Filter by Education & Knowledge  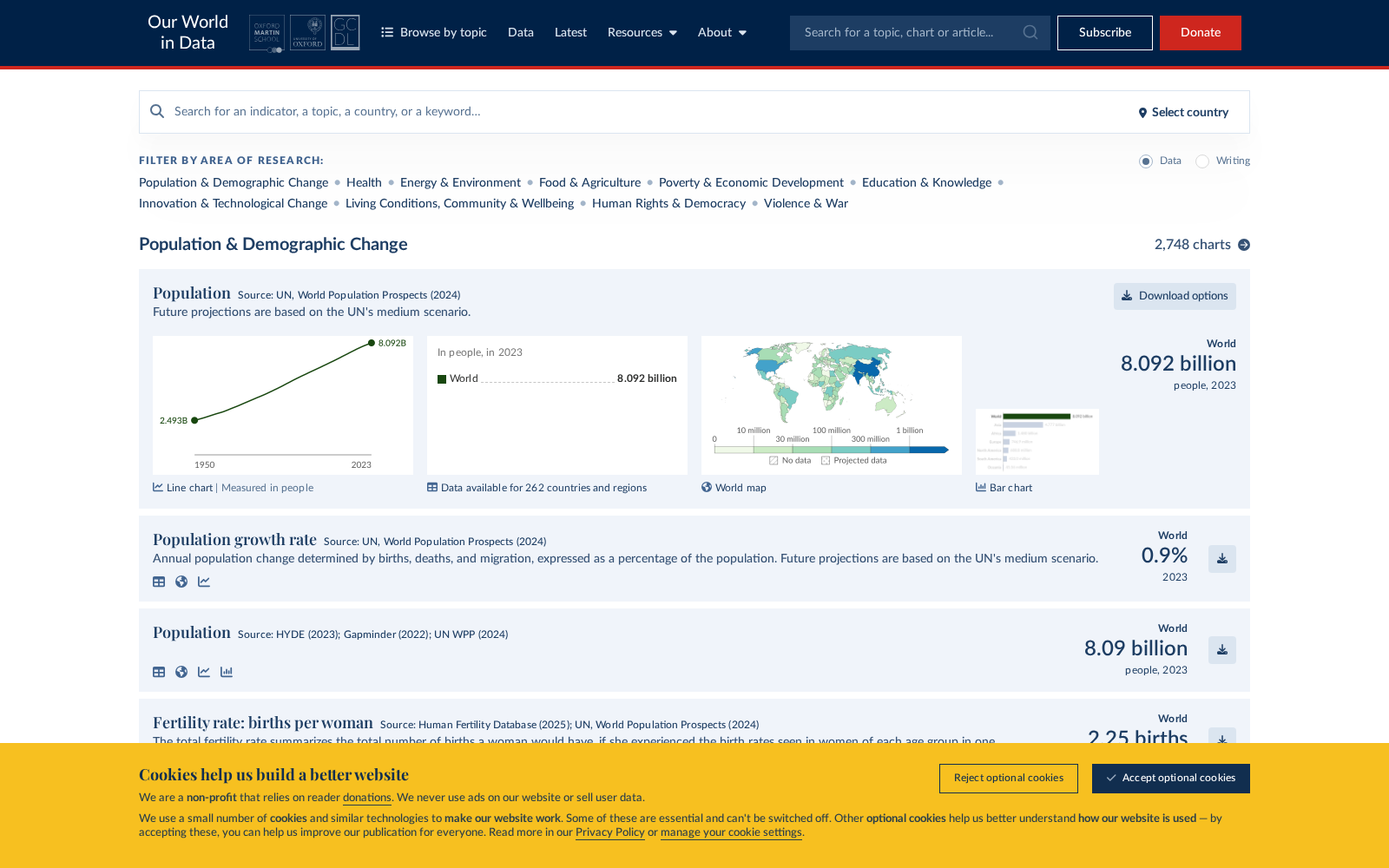click(926, 182)
